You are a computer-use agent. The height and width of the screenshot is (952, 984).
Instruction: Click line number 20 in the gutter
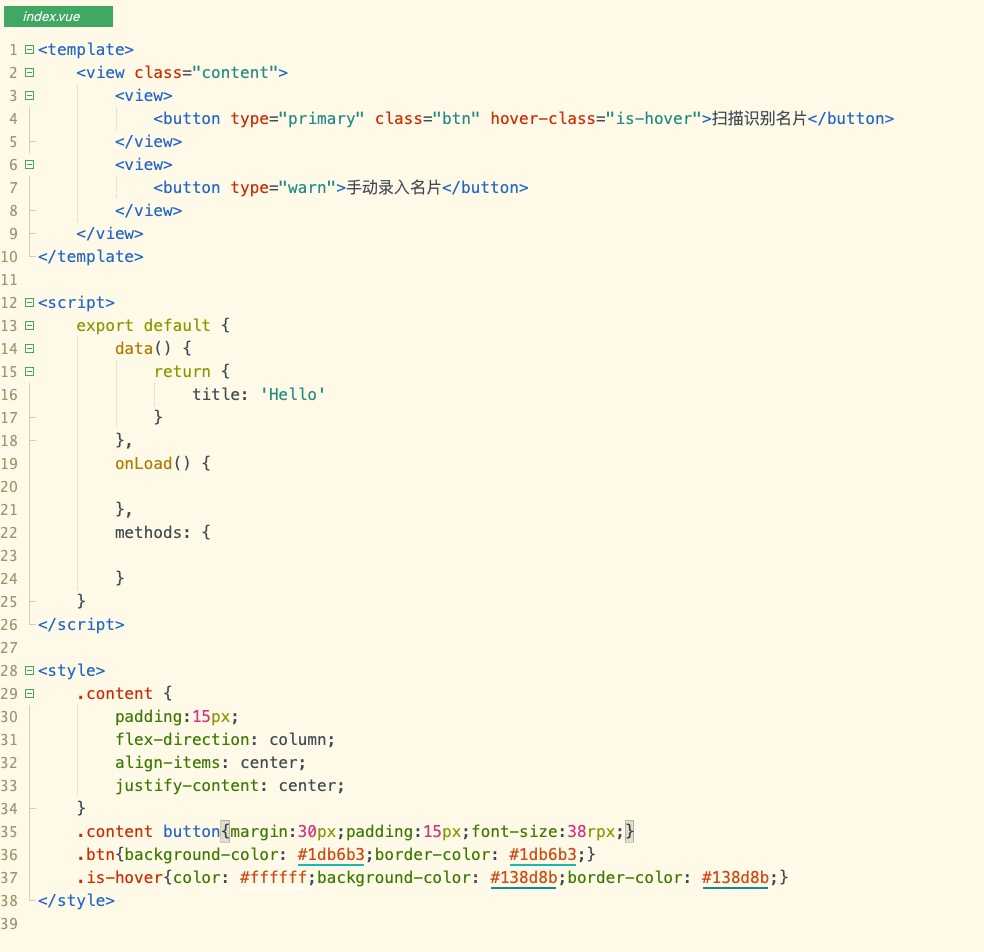click(x=9, y=486)
